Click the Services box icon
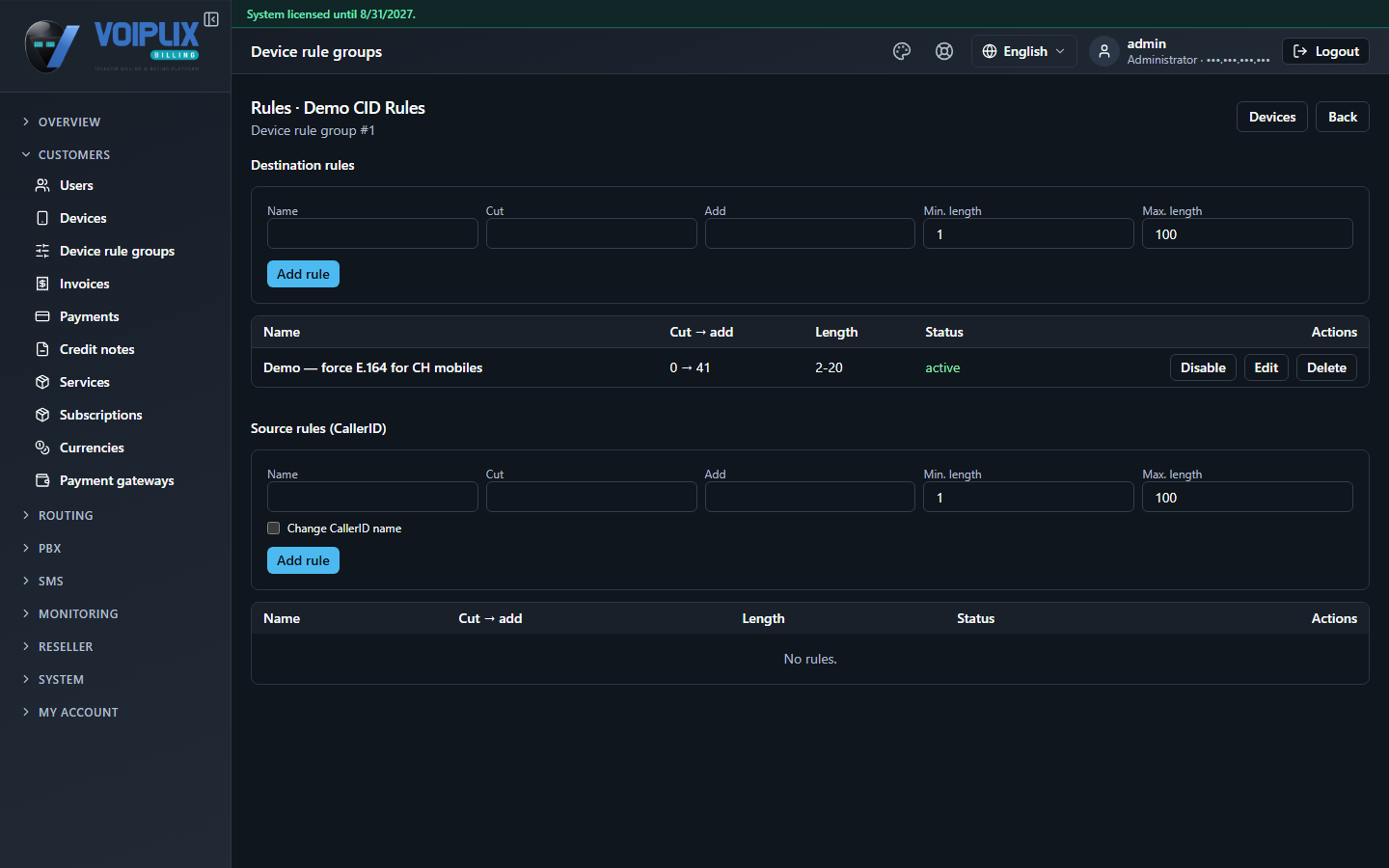Viewport: 1389px width, 868px height. (42, 382)
